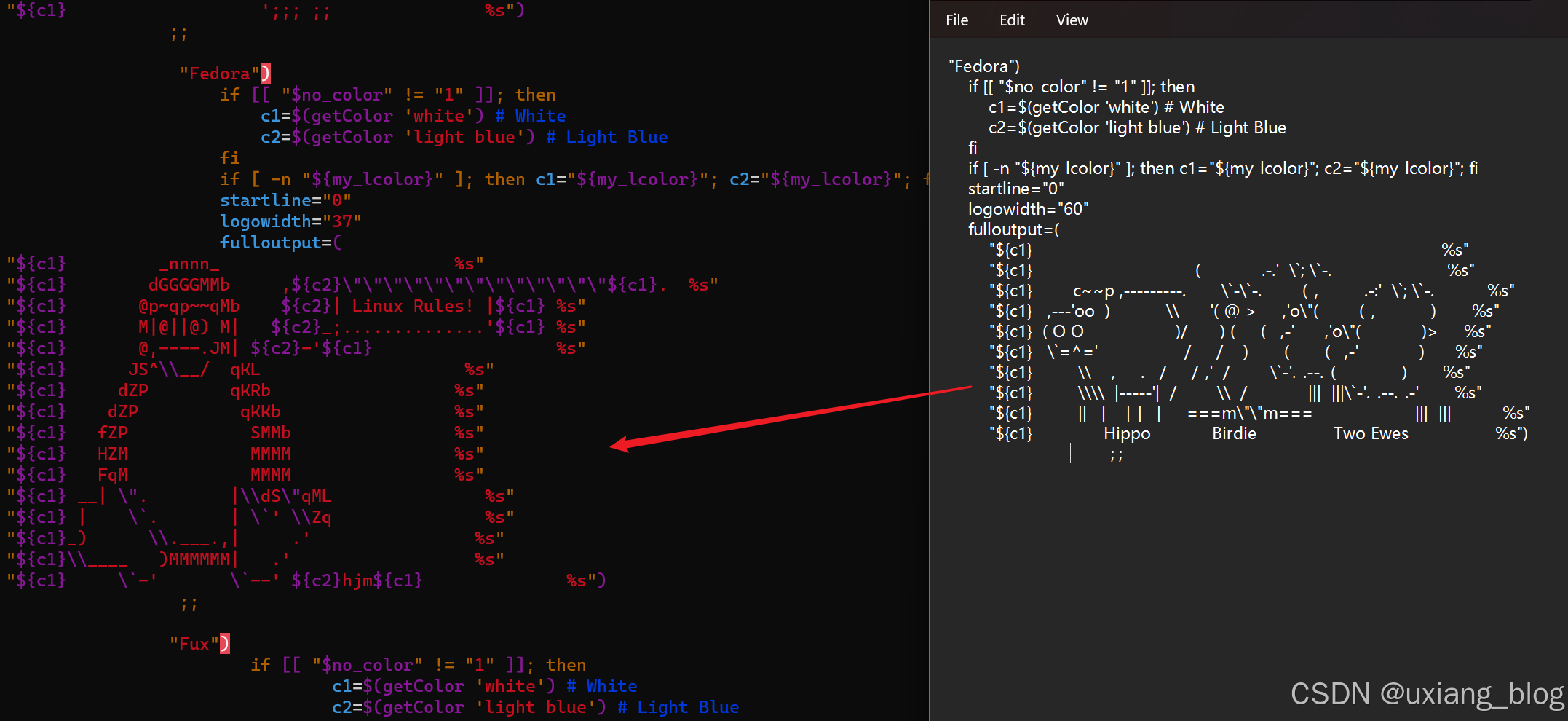Image resolution: width=1568 pixels, height=721 pixels.
Task: Click the ;; line at the end in Notepad
Action: 1117,455
